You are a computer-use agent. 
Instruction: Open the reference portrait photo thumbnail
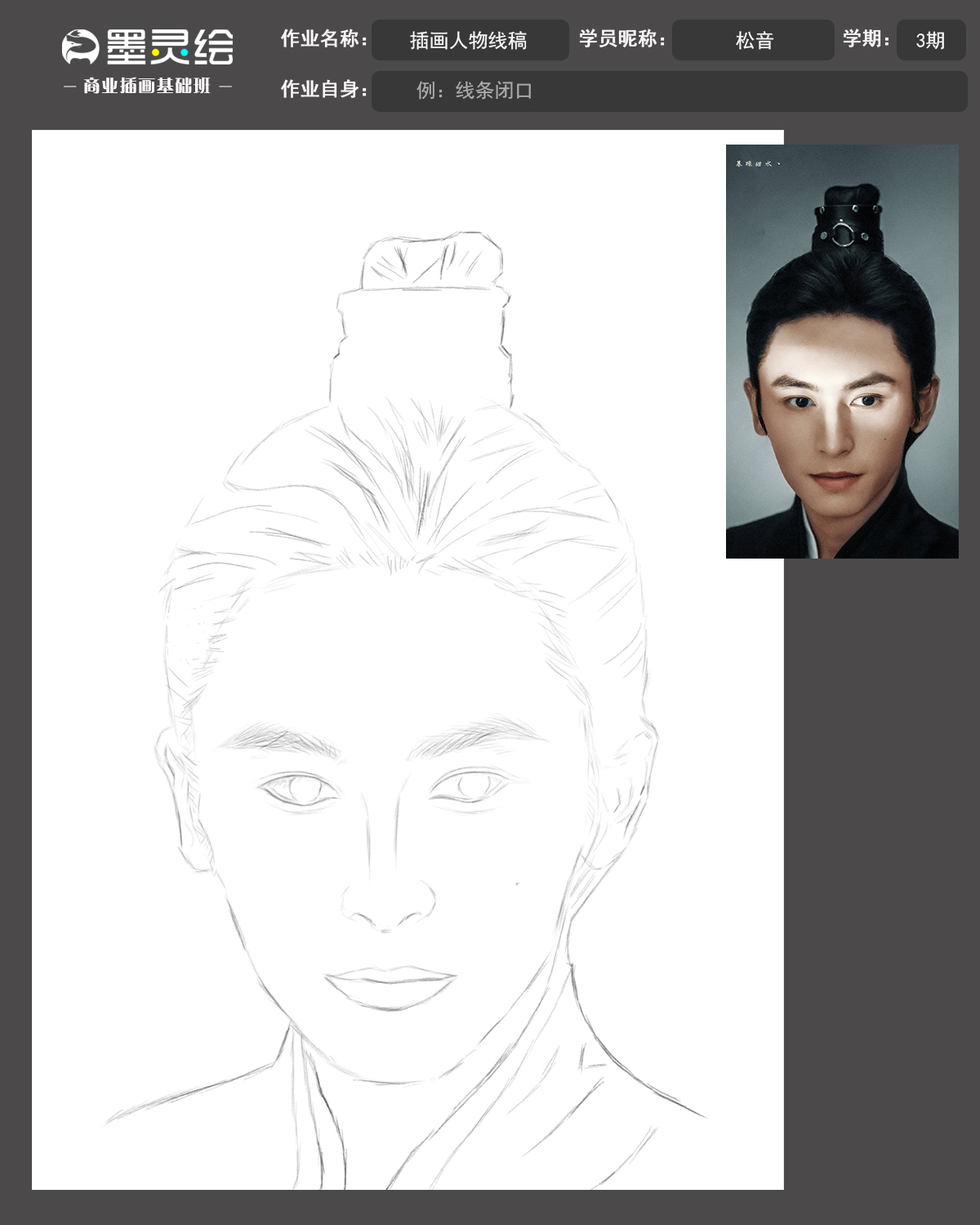click(x=842, y=351)
